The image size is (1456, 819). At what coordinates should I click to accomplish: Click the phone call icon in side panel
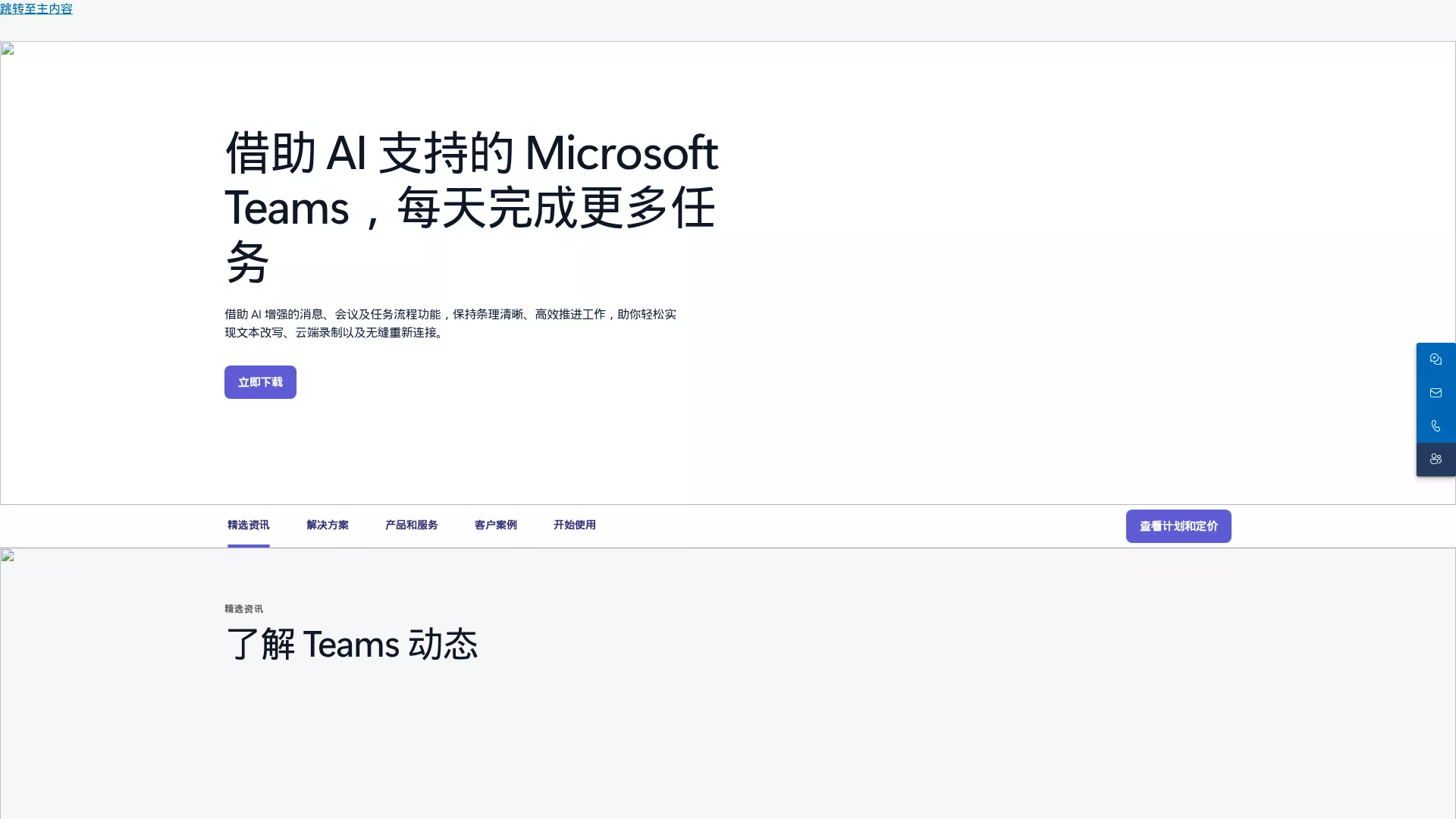[x=1436, y=426]
